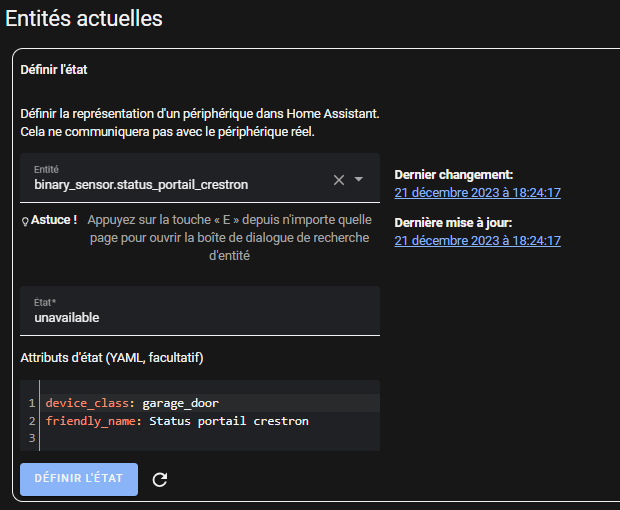620x510 pixels.
Task: Expand the Entité dropdown arrow
Action: coord(359,180)
